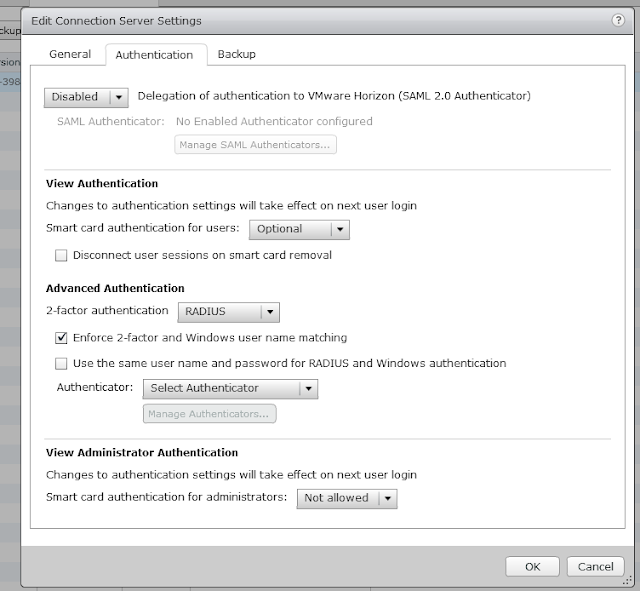The width and height of the screenshot is (640, 591).
Task: Click the Manage Authenticators button
Action: pyautogui.click(x=209, y=414)
